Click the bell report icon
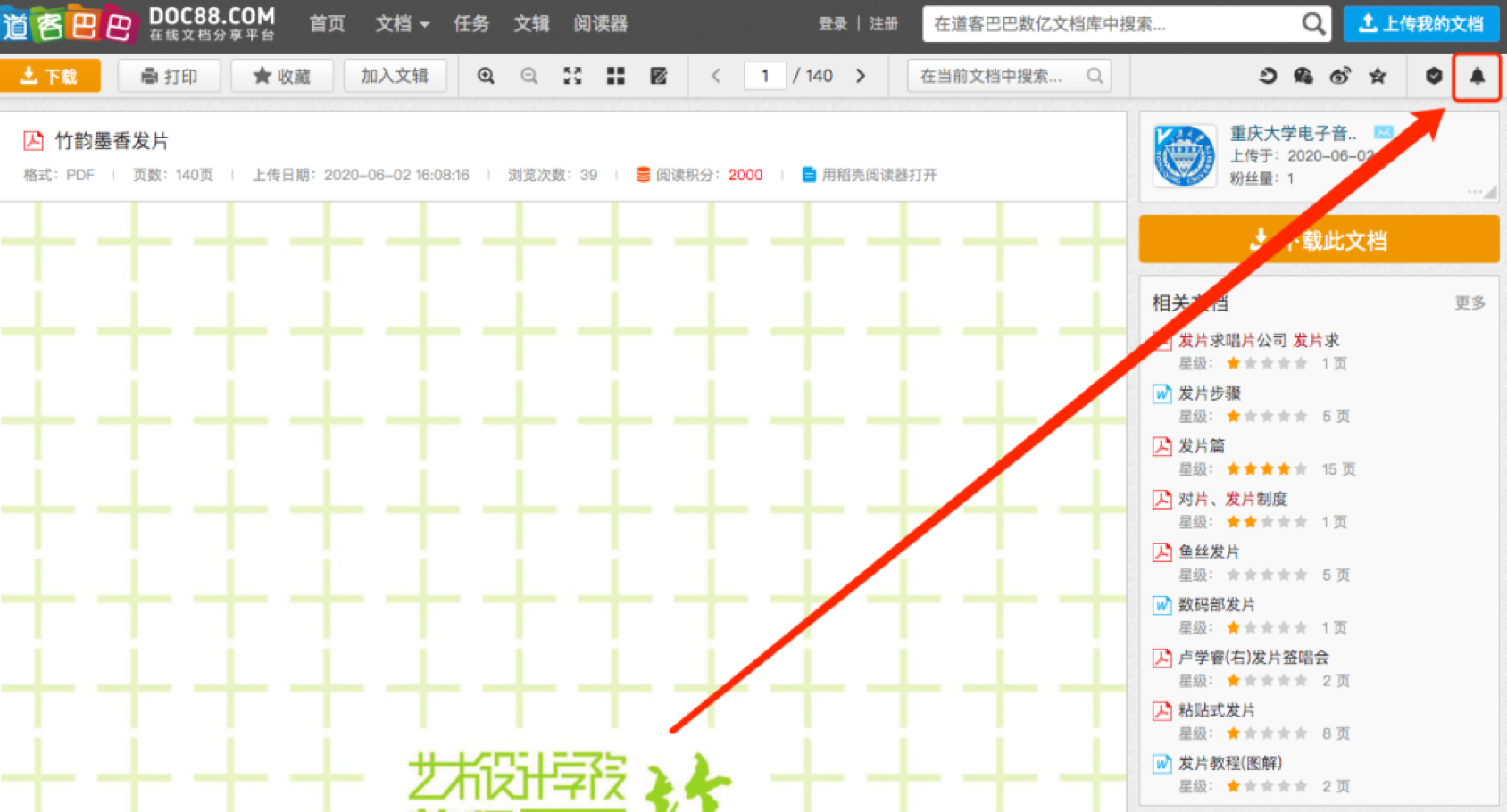The image size is (1507, 812). 1477,76
